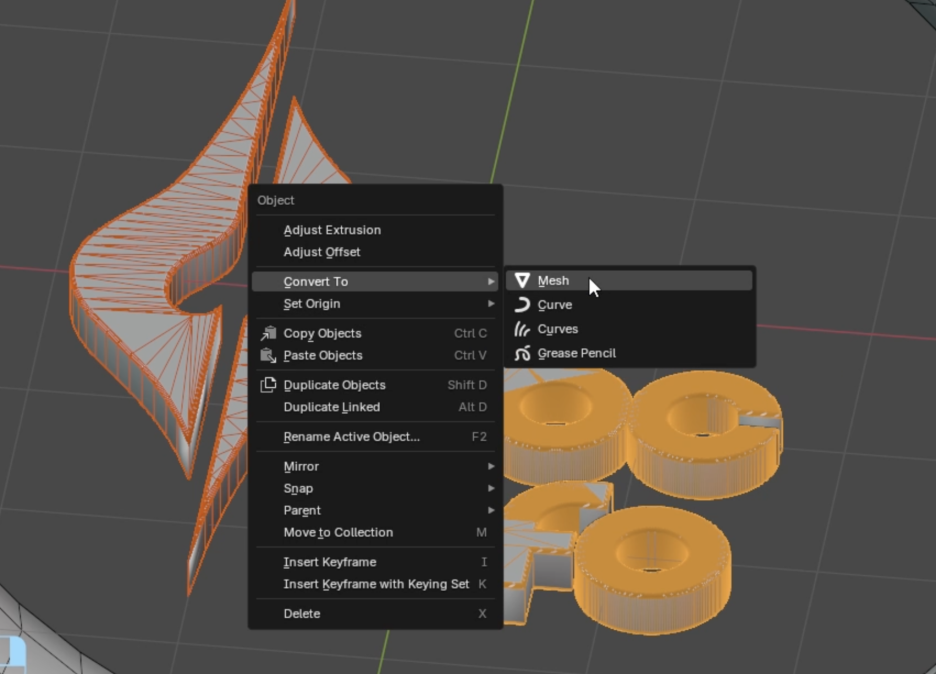Open the Mirror menu entry
Image resolution: width=936 pixels, height=674 pixels.
click(x=375, y=466)
